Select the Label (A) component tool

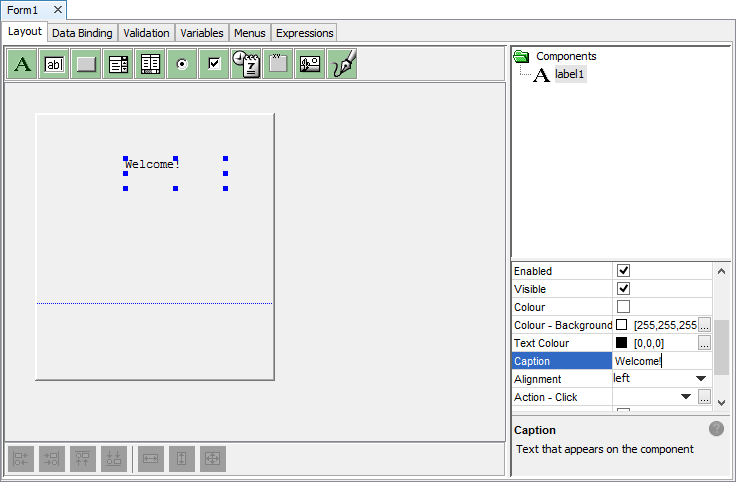coord(23,64)
